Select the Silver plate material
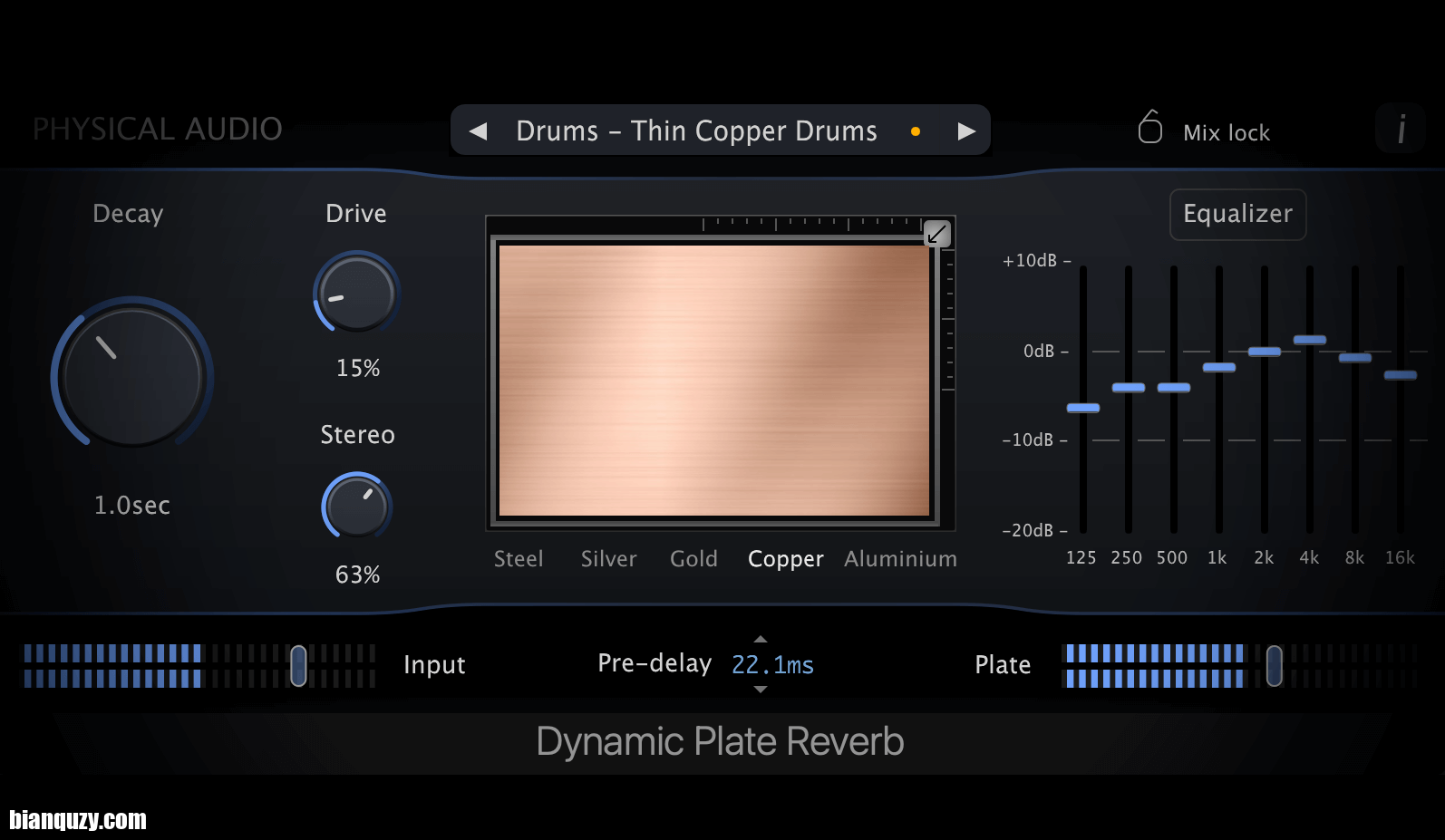 (x=609, y=559)
